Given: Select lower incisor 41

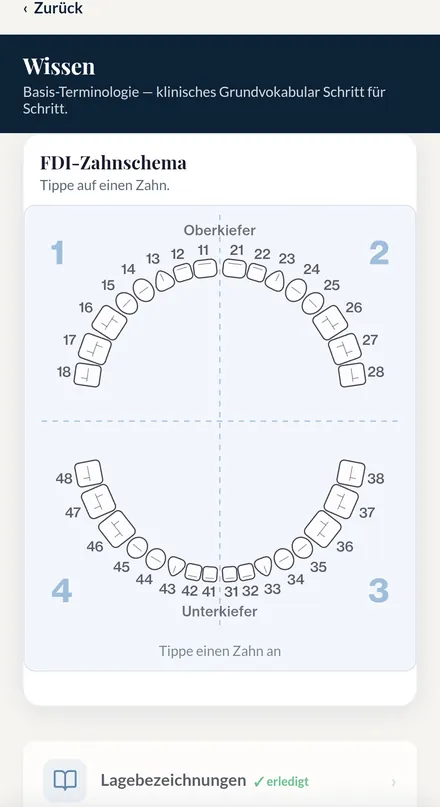Looking at the screenshot, I should (209, 574).
